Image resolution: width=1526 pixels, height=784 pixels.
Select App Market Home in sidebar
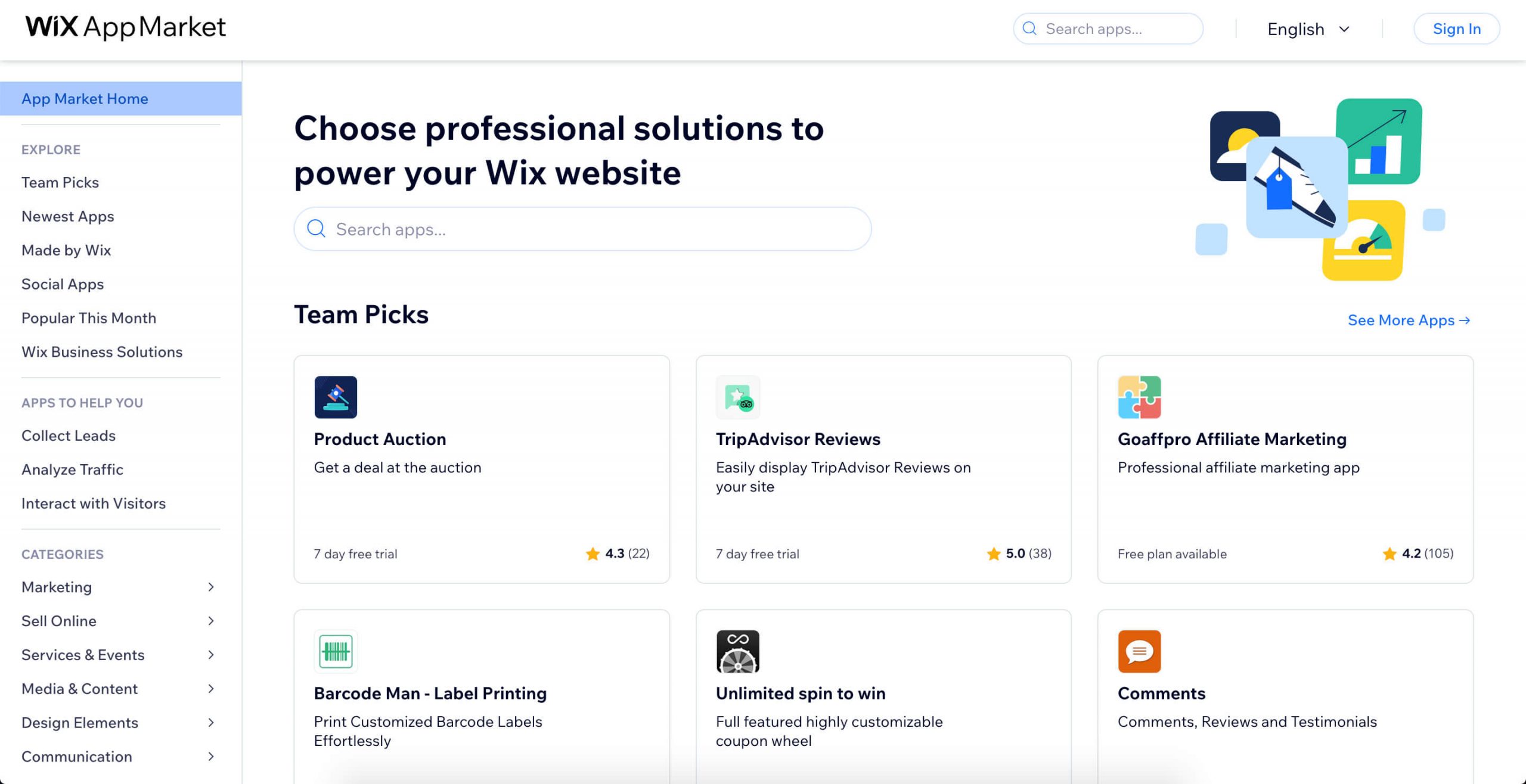pos(85,99)
